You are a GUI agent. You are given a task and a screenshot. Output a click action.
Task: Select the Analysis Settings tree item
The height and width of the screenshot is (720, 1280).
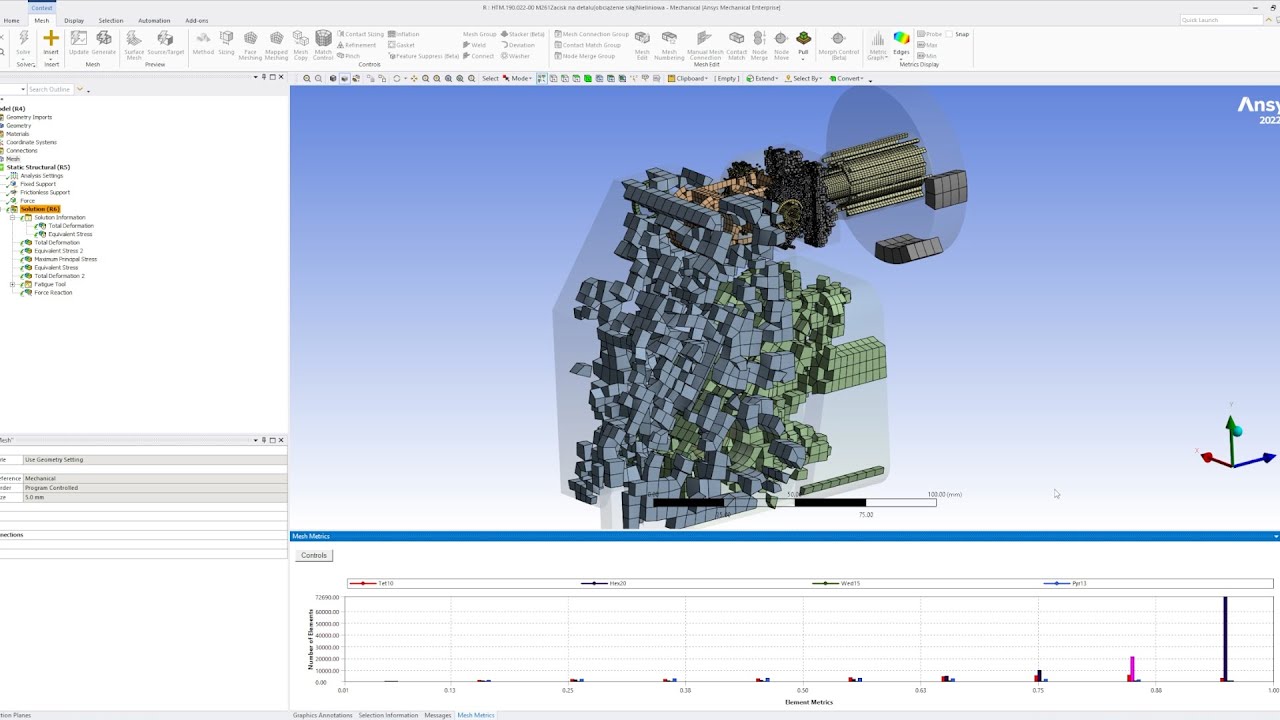(41, 176)
